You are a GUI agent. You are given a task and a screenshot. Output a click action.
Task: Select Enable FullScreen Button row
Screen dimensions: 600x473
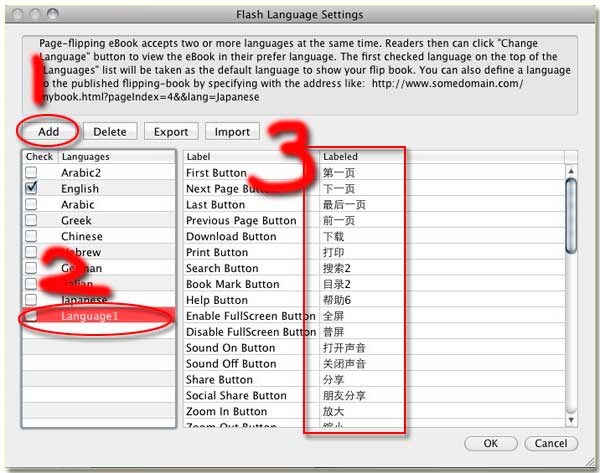tap(374, 316)
